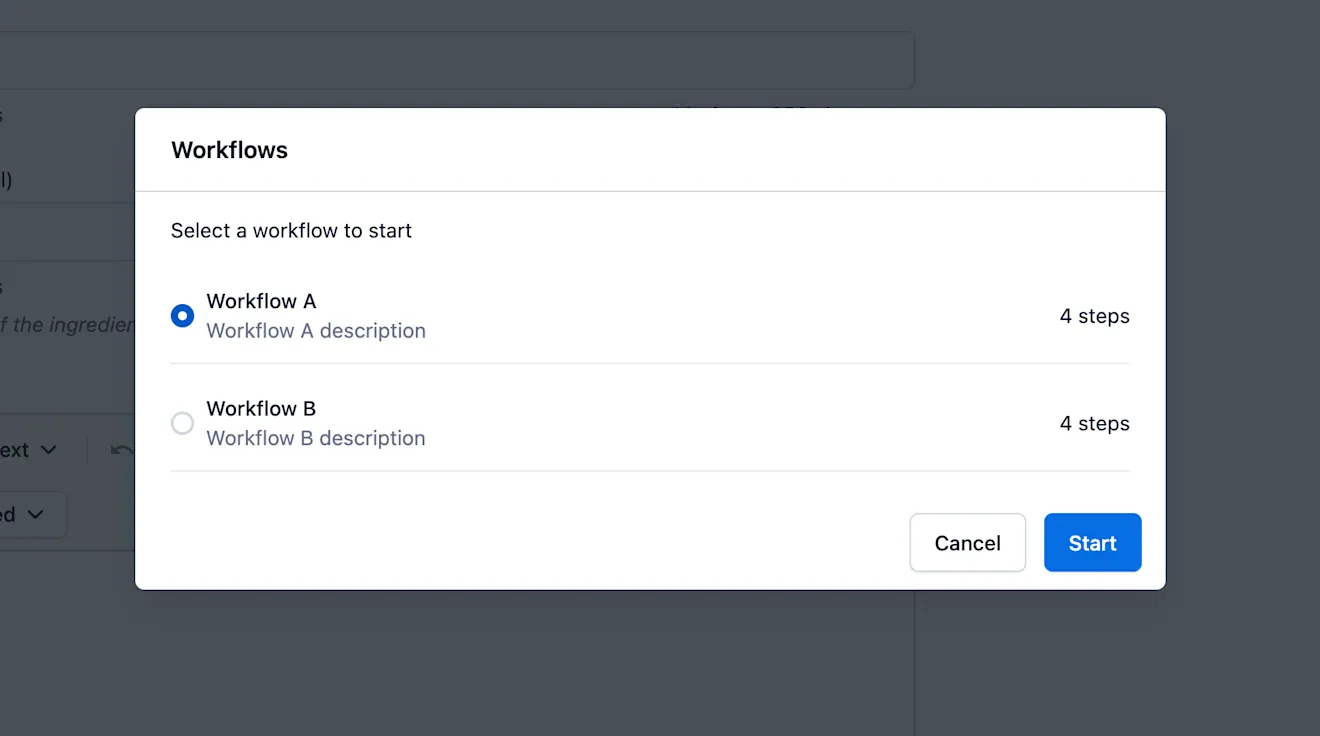Cancel the Workflows dialog
The height and width of the screenshot is (736, 1320).
(x=967, y=543)
